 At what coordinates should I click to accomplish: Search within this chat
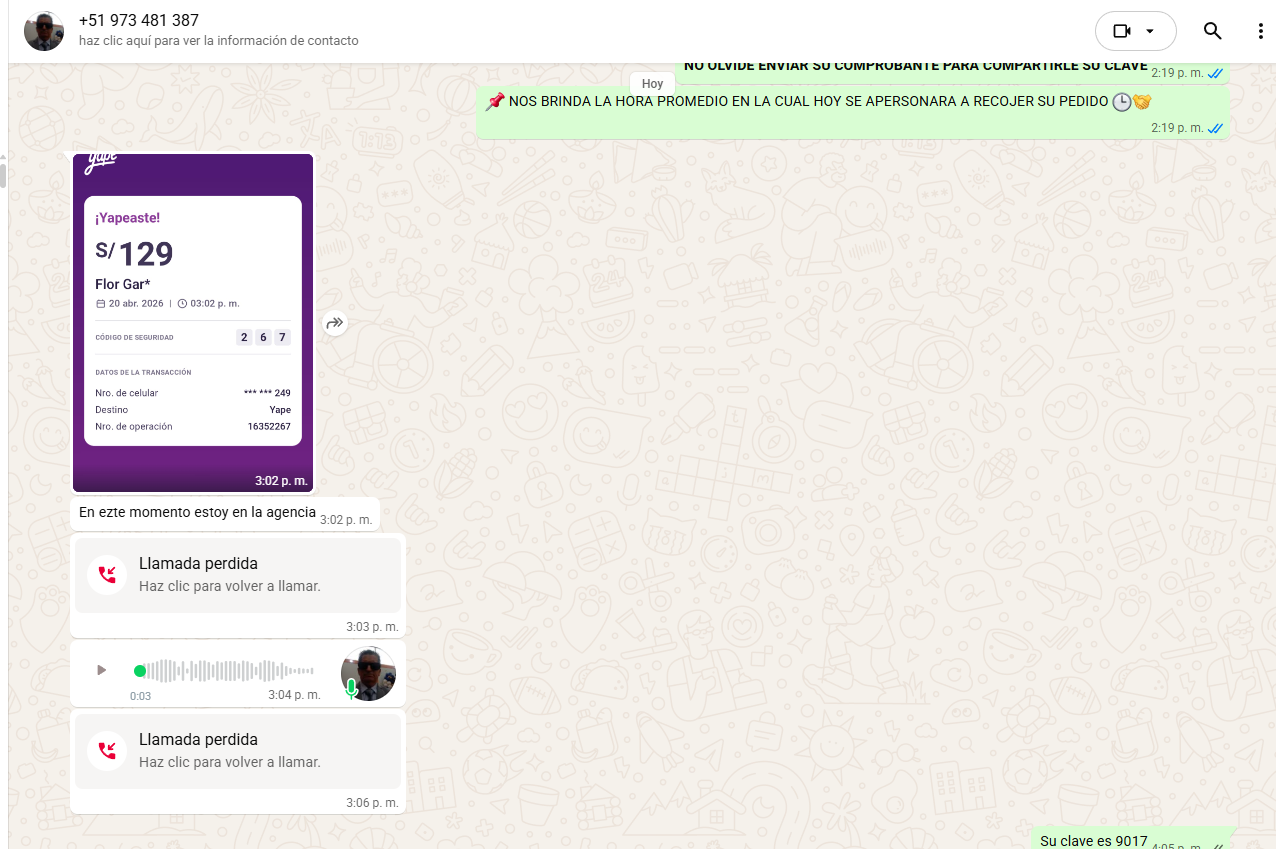tap(1212, 31)
